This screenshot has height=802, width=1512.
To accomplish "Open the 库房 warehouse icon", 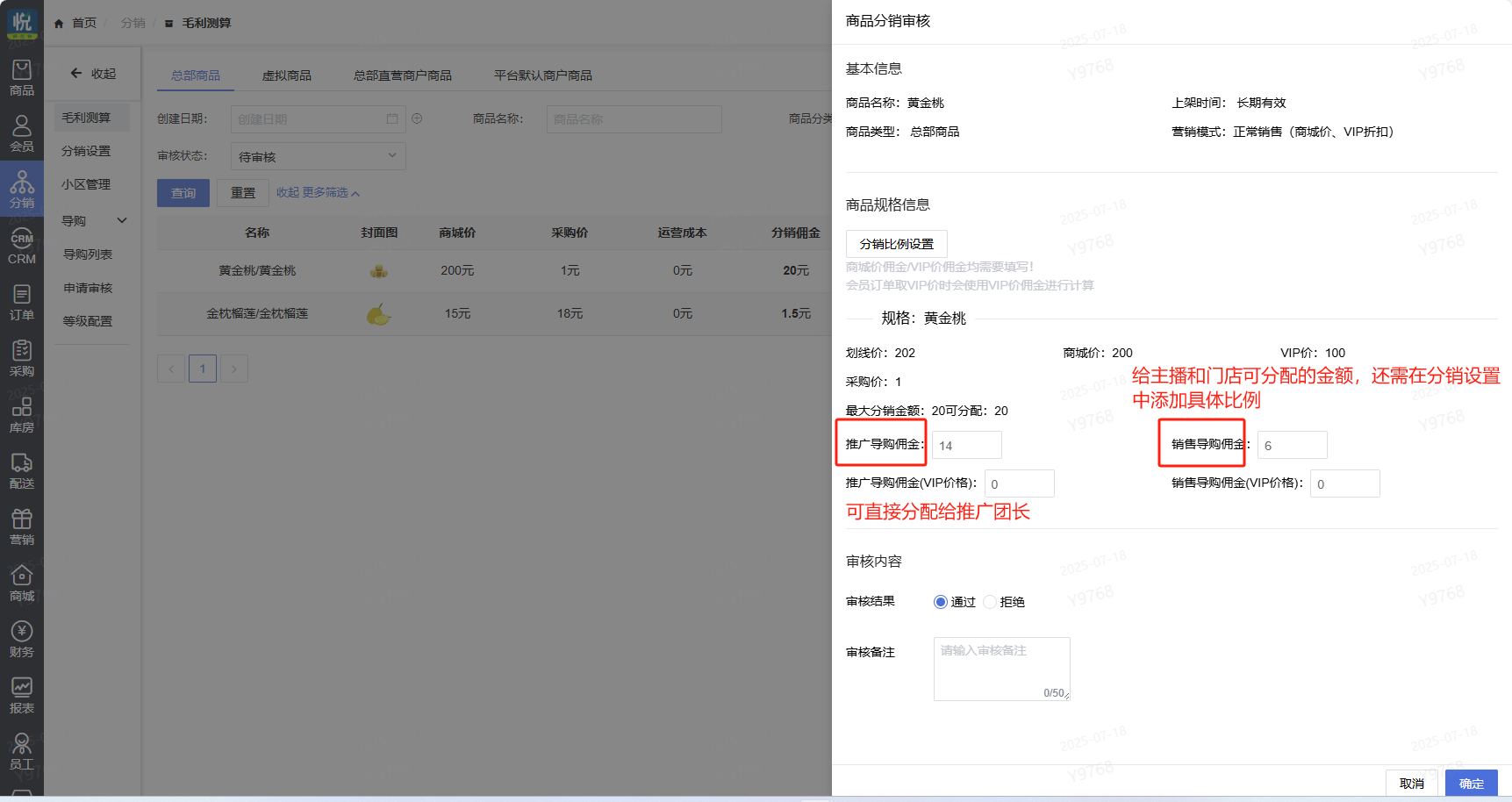I will (x=22, y=414).
